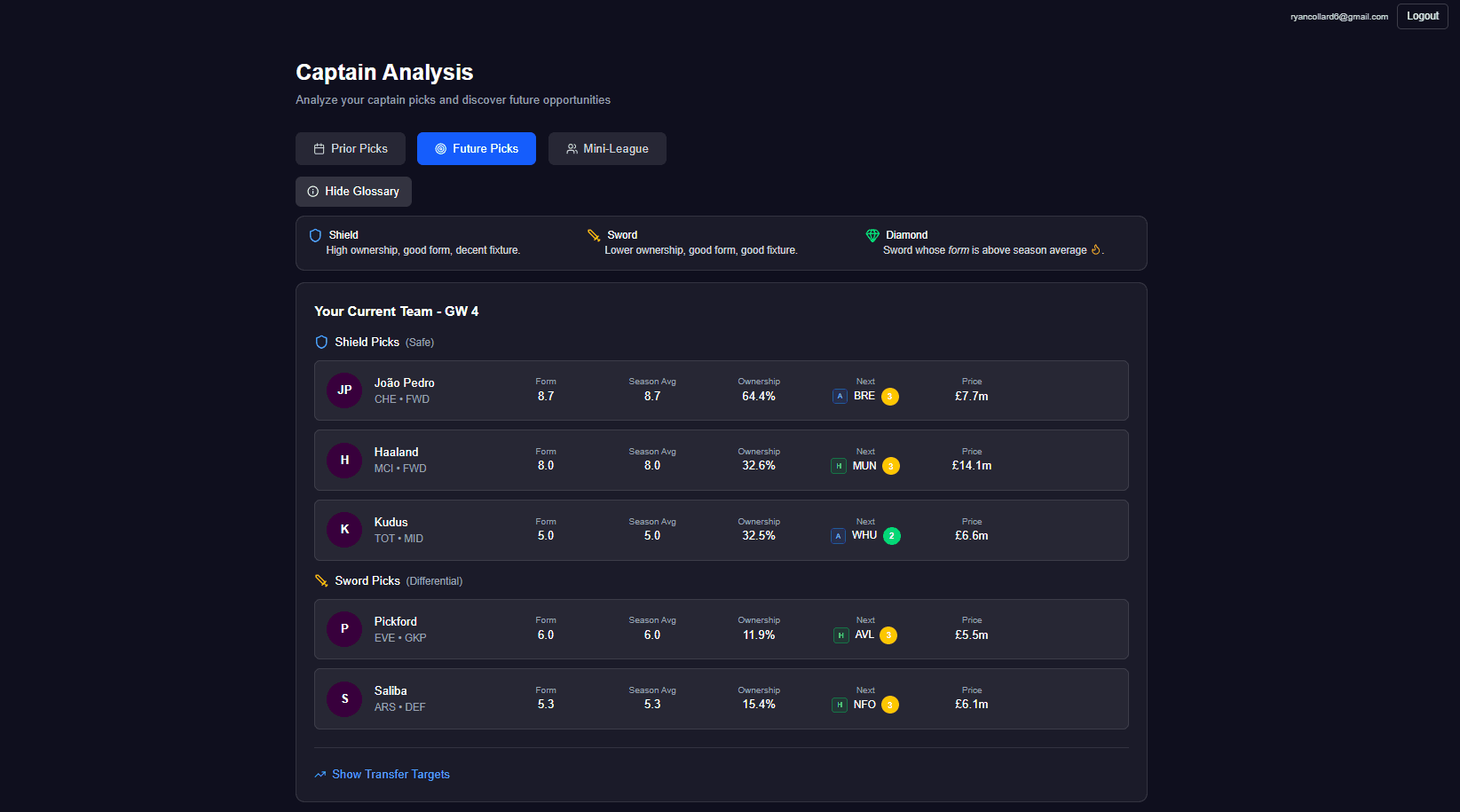Viewport: 1460px width, 812px height.
Task: Click the shield icon beside Shield Picks heading
Action: (x=321, y=343)
